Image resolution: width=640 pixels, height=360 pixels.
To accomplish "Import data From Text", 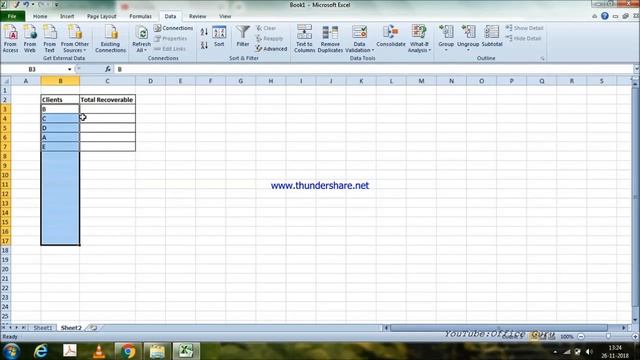I will (x=49, y=38).
